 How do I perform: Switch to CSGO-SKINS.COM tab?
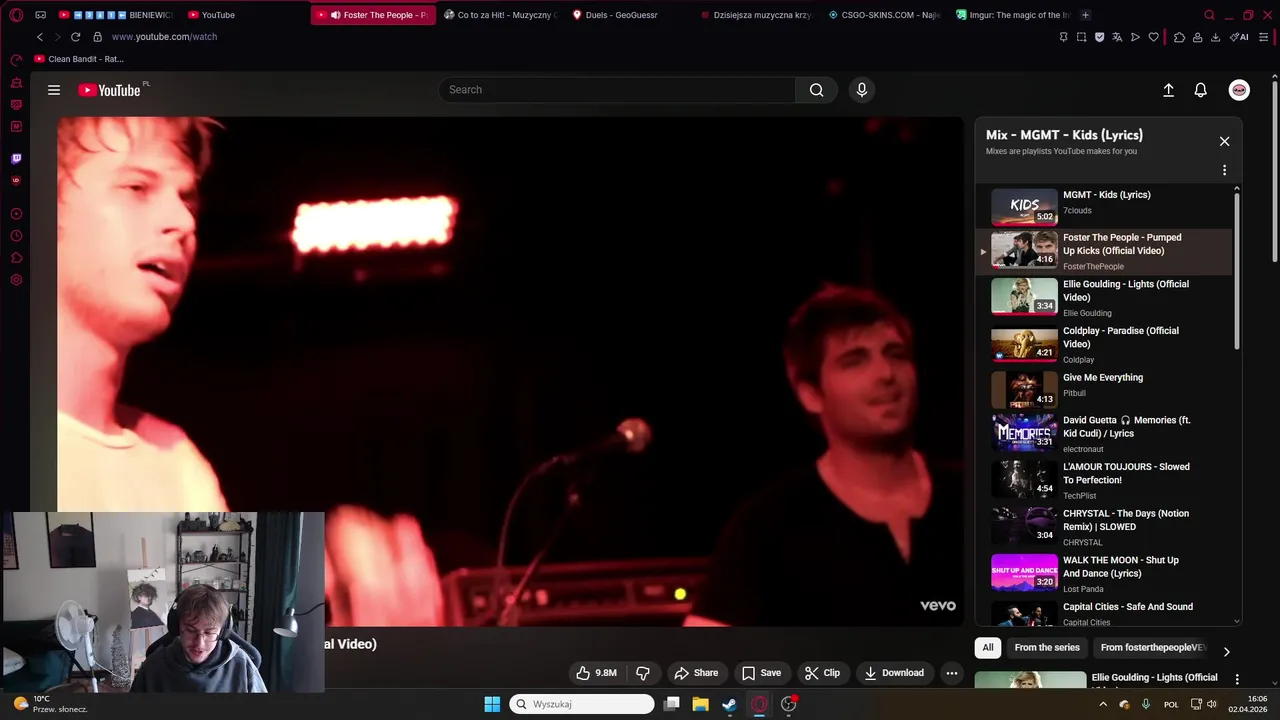coord(885,15)
